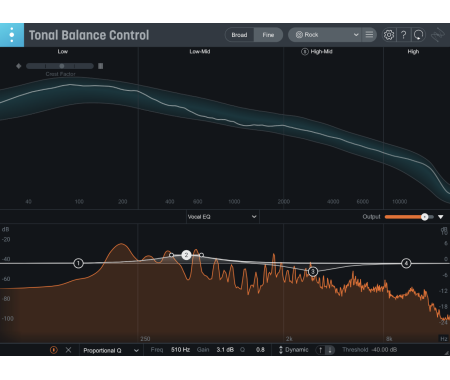The height and width of the screenshot is (380, 450).
Task: Select the up arrow dynamic direction
Action: click(320, 350)
